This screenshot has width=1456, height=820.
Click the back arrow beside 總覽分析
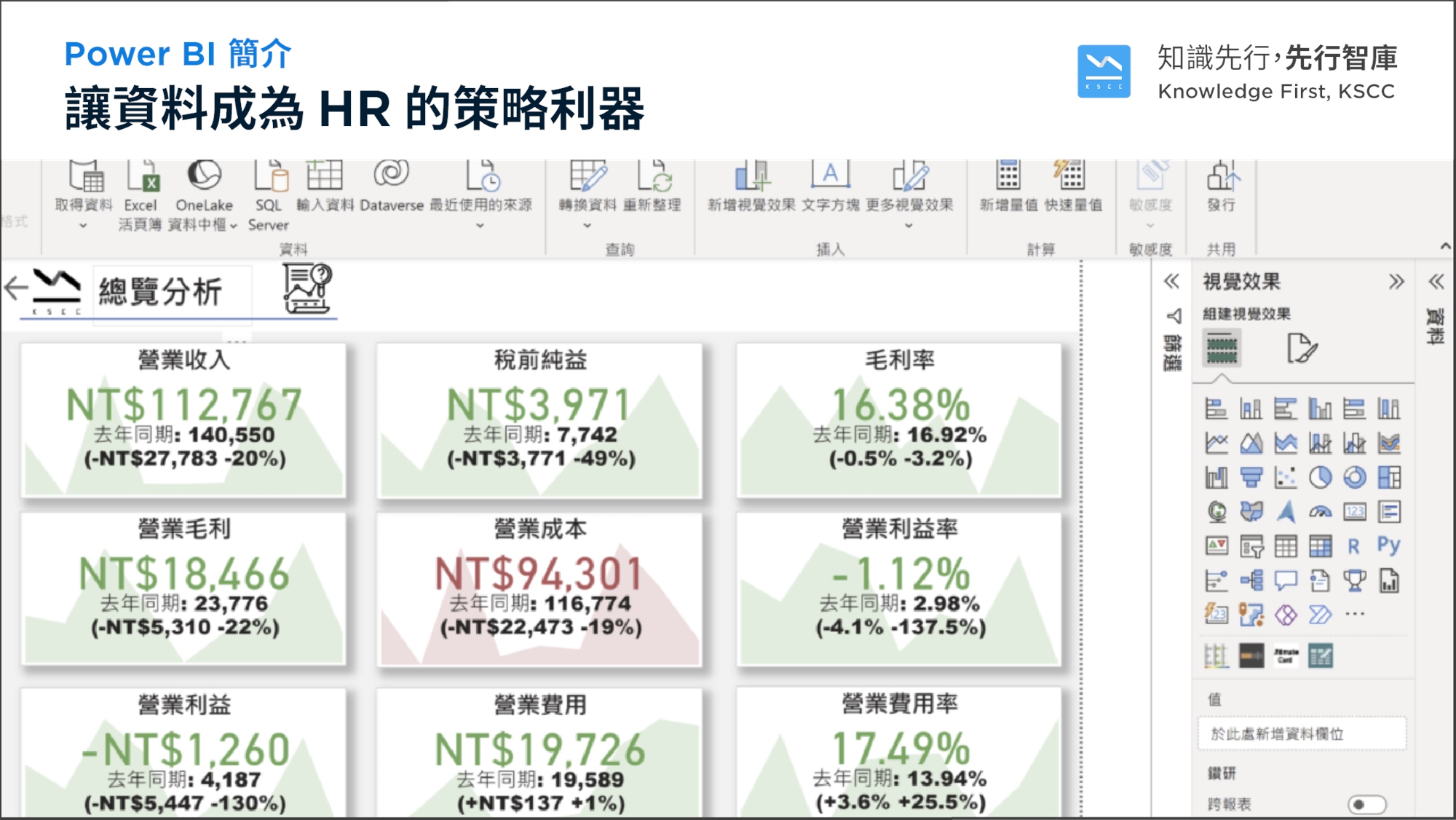tap(15, 288)
